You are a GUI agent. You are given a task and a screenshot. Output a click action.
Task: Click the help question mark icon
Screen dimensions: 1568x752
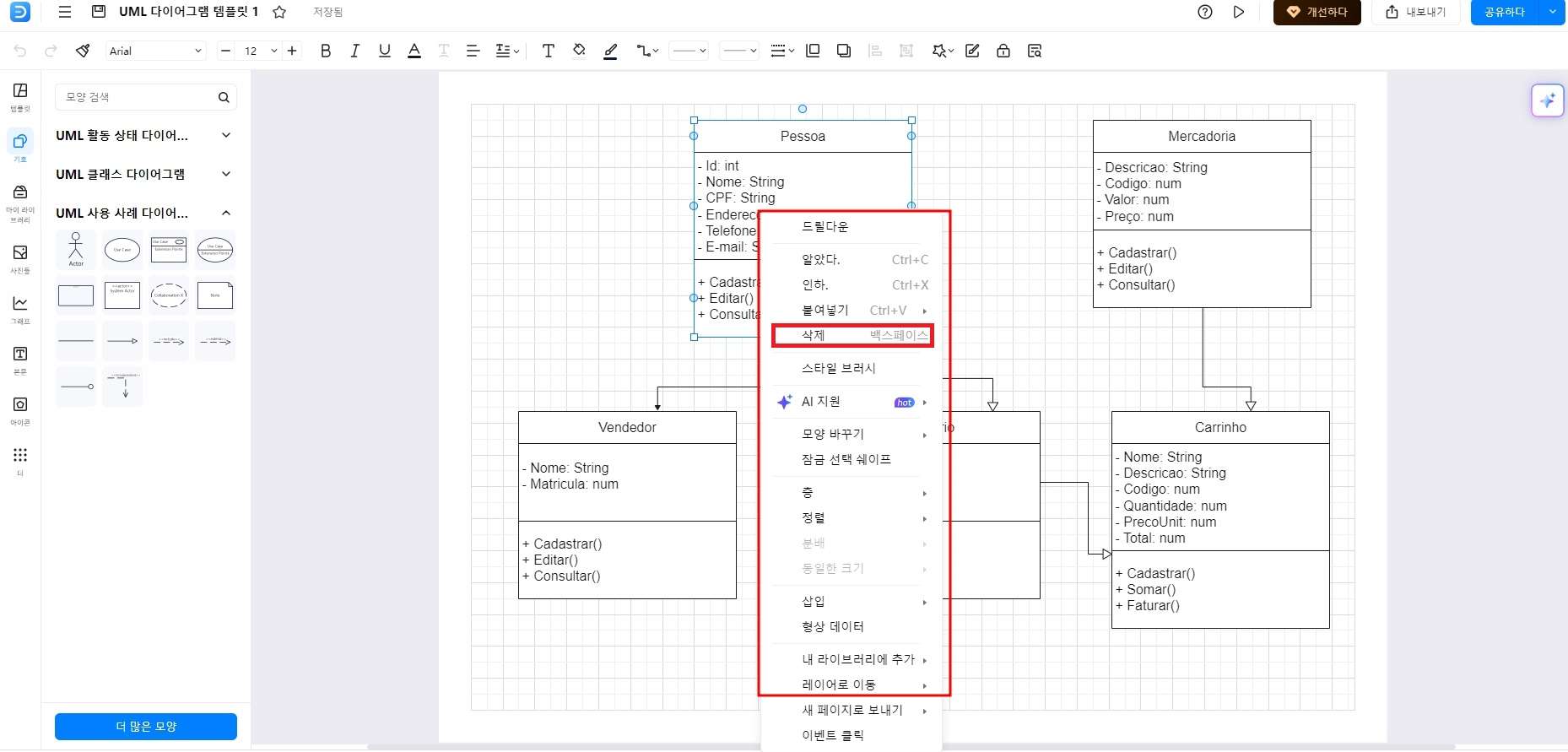(1205, 12)
